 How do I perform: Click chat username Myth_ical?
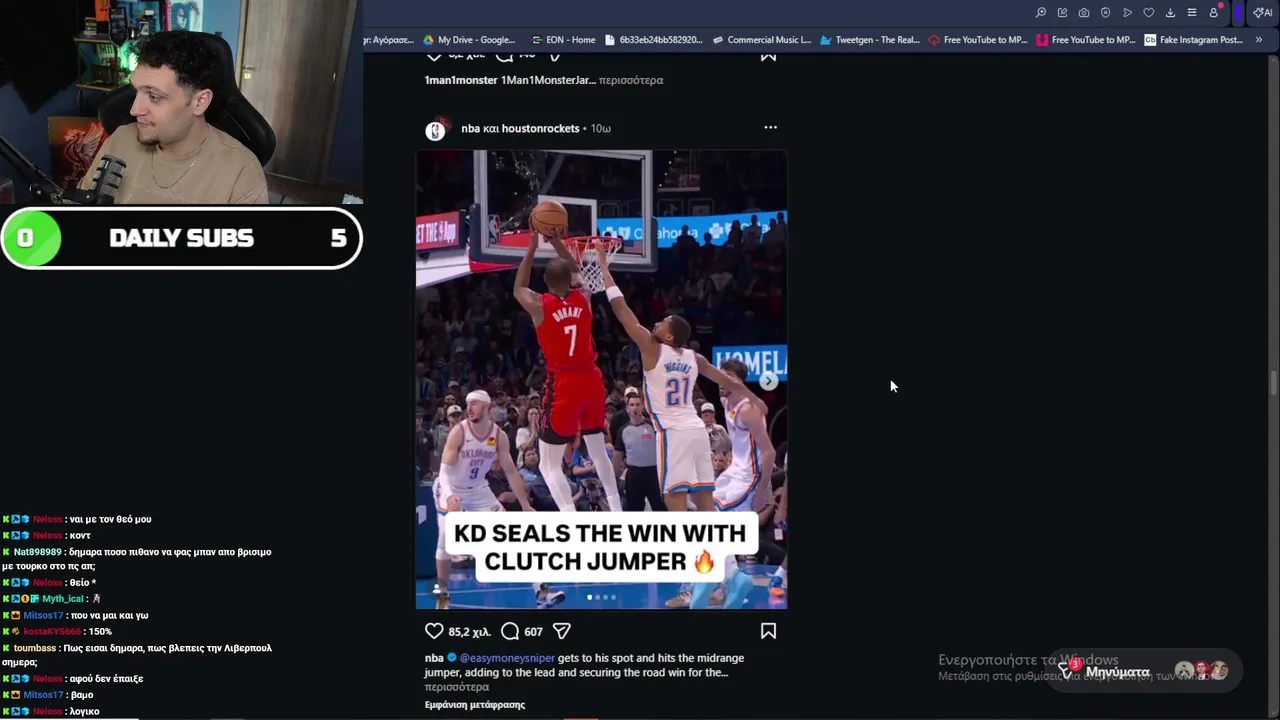point(63,599)
